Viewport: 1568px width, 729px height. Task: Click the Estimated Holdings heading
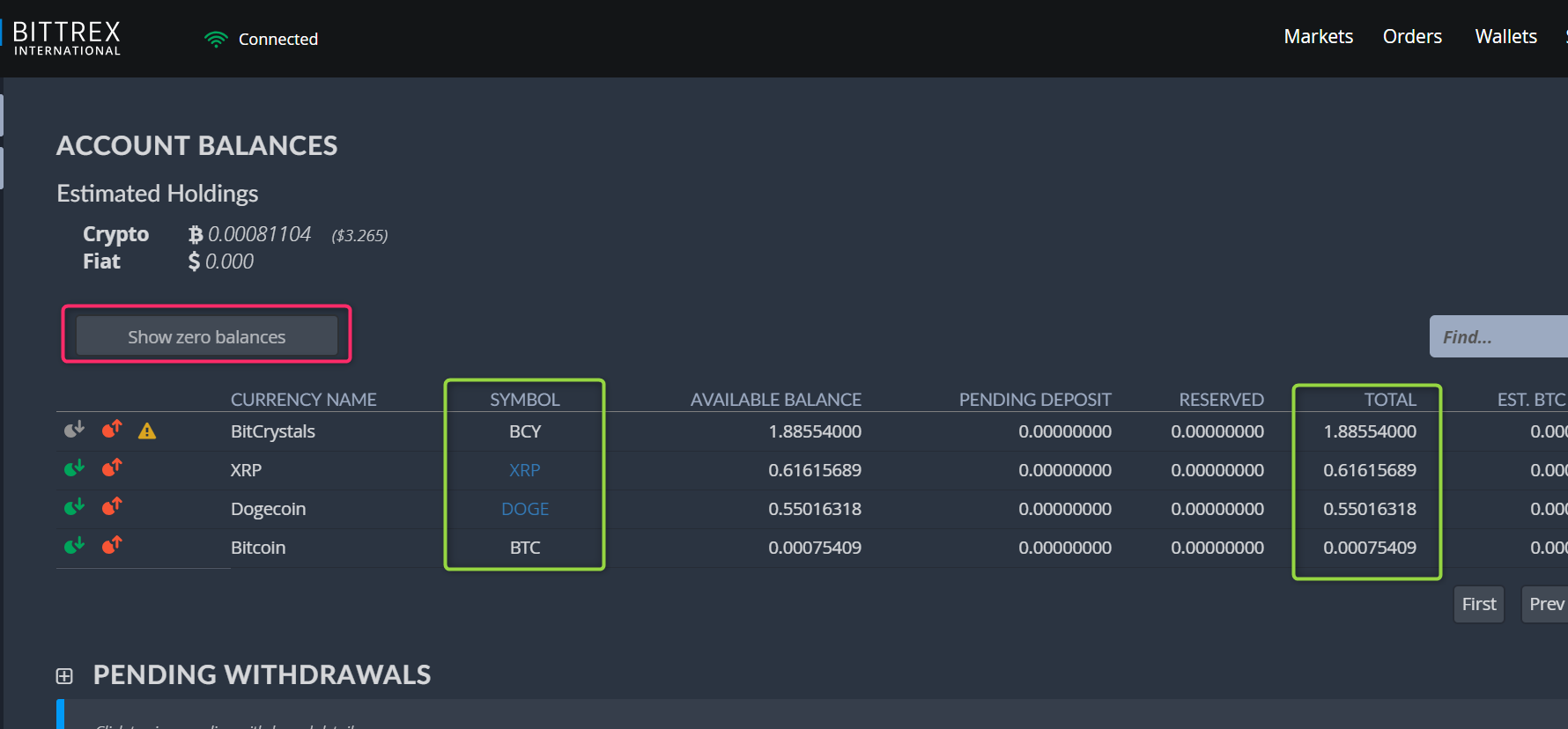coord(158,194)
